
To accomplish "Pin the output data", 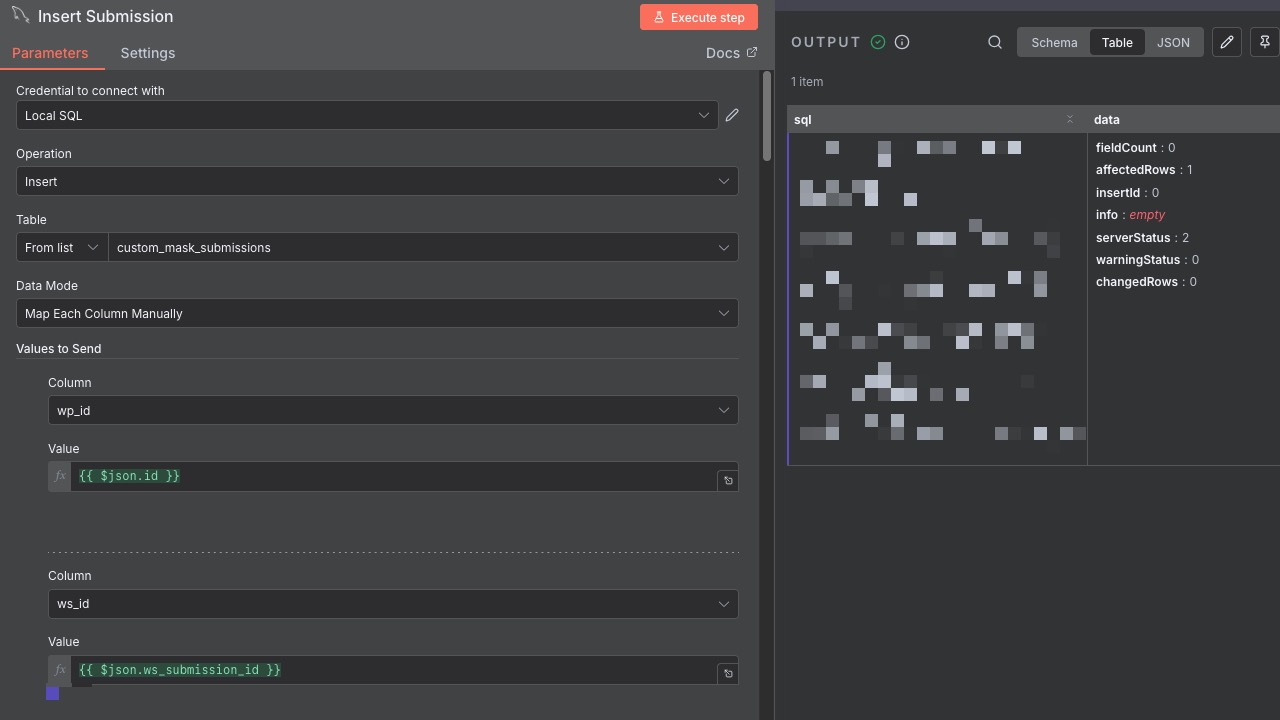I will pos(1265,42).
